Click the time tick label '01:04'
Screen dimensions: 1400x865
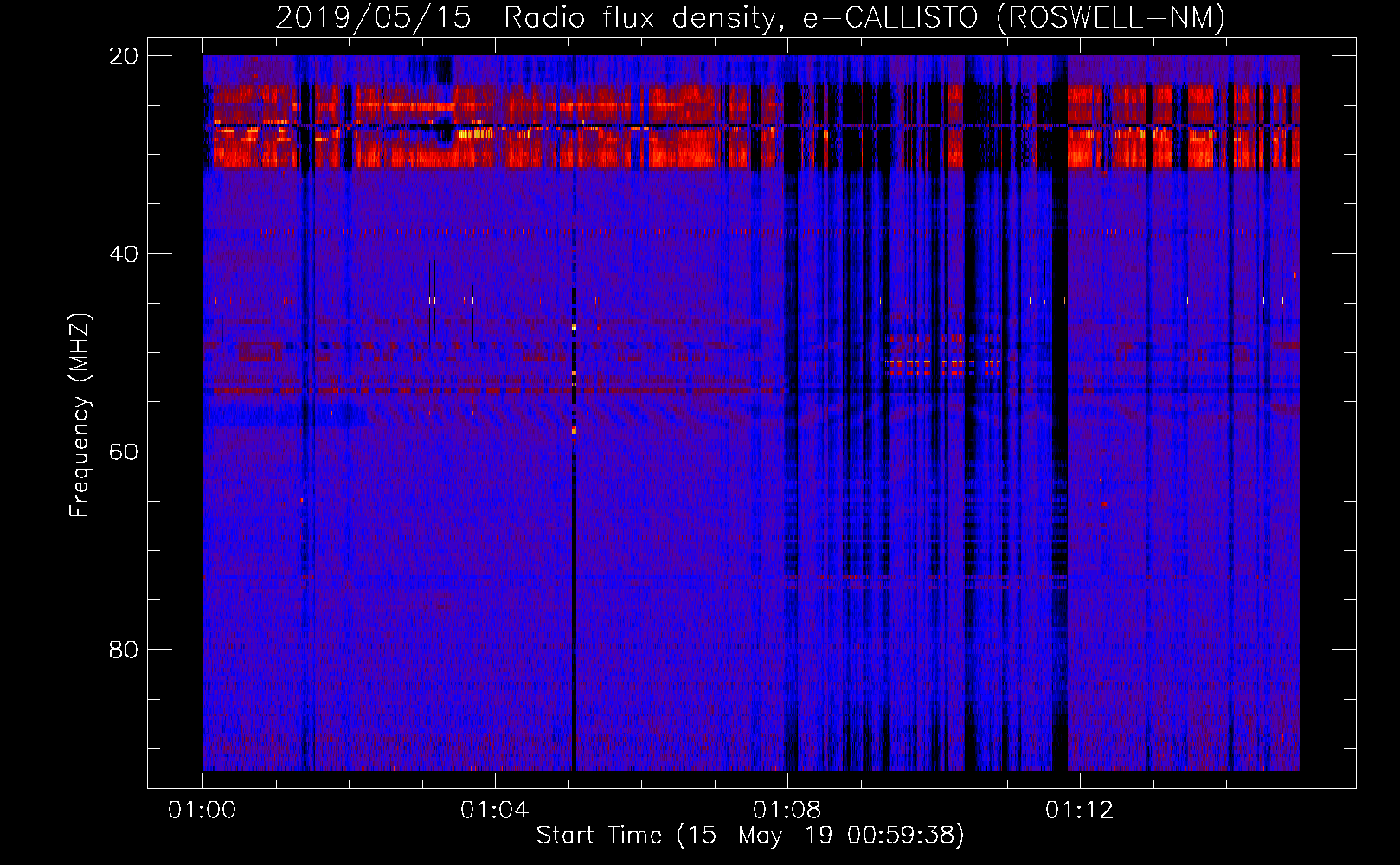coord(495,811)
